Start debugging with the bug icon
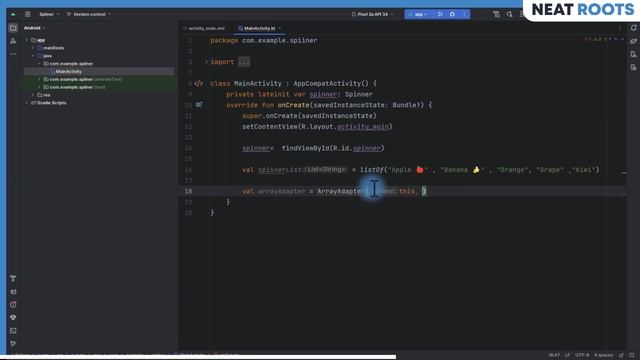The image size is (640, 360). 452,14
